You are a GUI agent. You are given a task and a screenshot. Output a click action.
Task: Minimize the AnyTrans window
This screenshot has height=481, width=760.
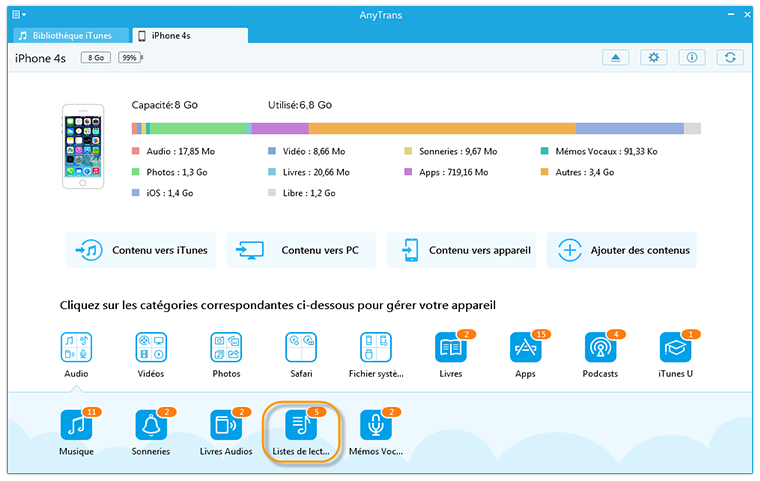pos(730,15)
